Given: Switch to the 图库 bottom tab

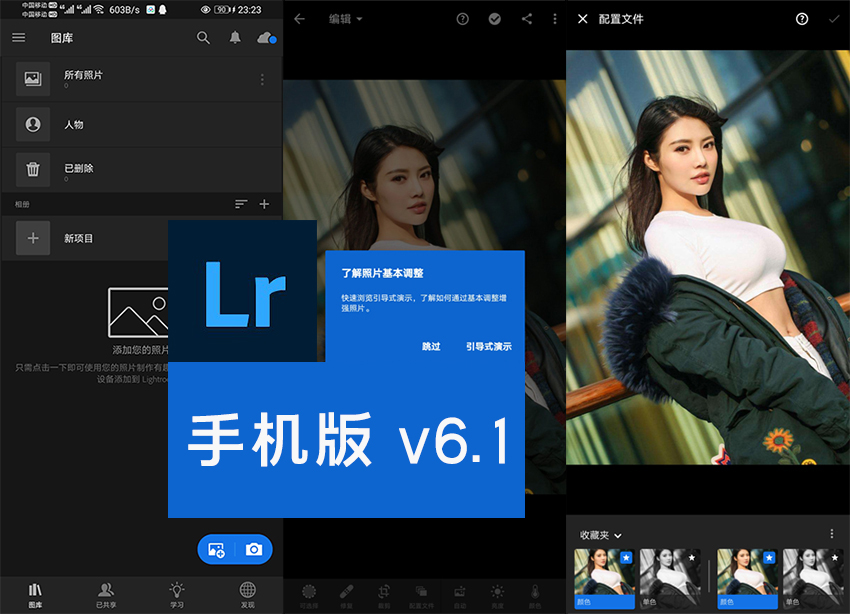Looking at the screenshot, I should [x=35, y=595].
